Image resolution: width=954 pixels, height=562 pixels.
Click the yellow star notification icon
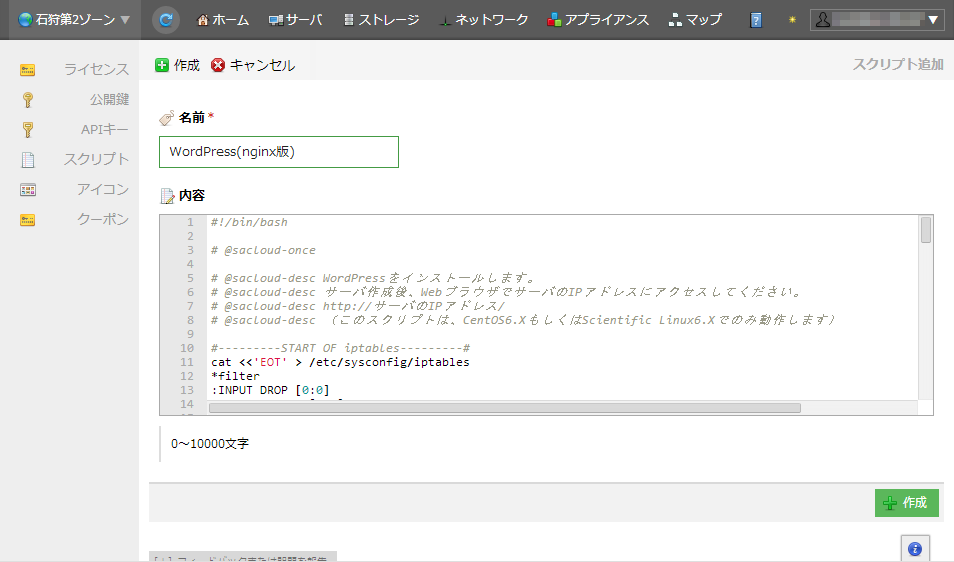[792, 20]
